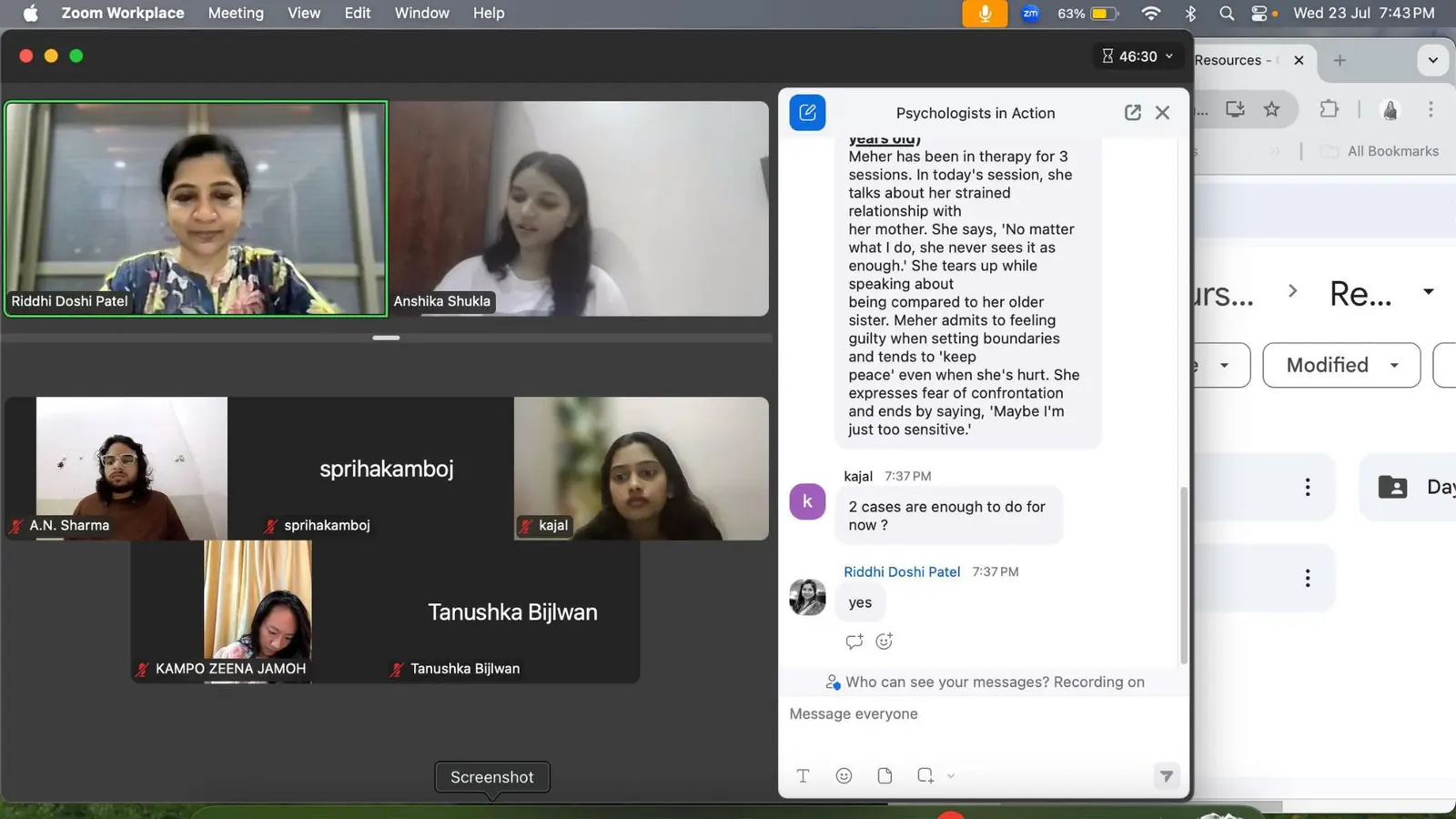
Task: Reply in thread to 'yes' message
Action: 854,642
